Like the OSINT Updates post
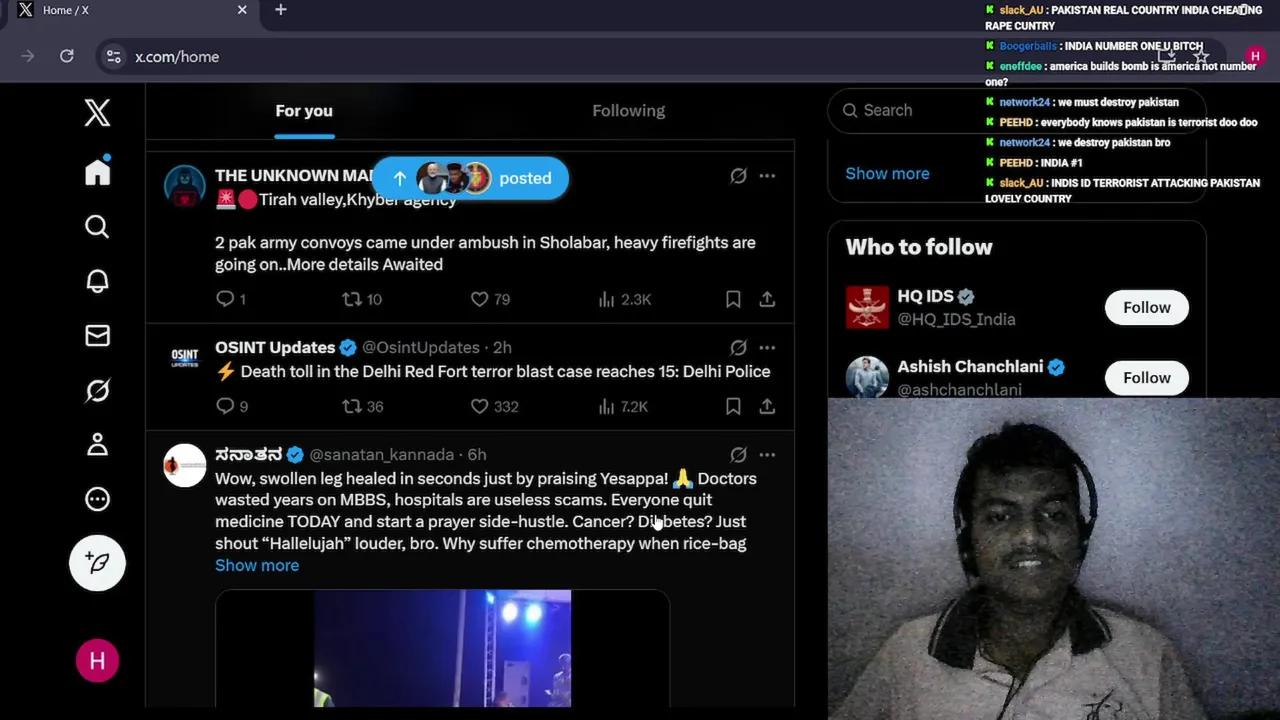 (x=494, y=406)
